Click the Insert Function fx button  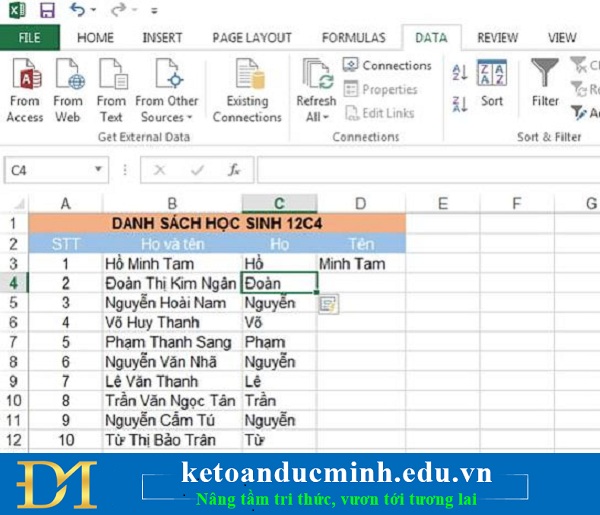pyautogui.click(x=234, y=171)
